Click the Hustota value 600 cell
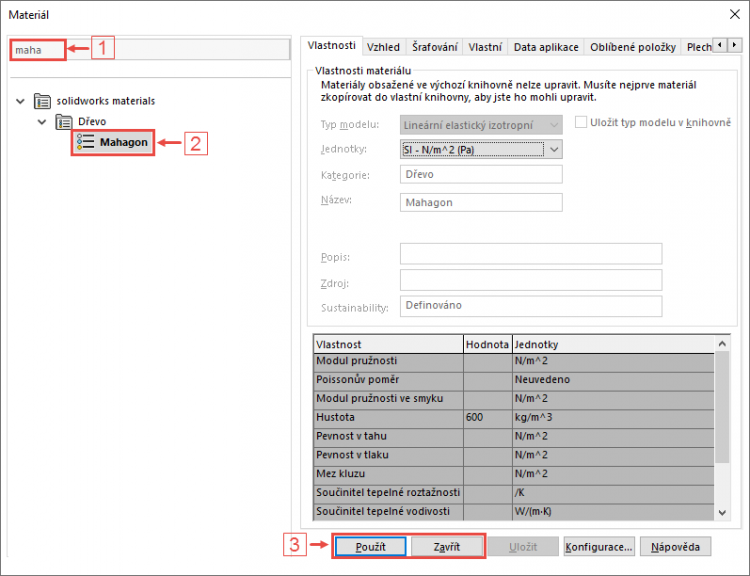750x576 pixels. [487, 418]
